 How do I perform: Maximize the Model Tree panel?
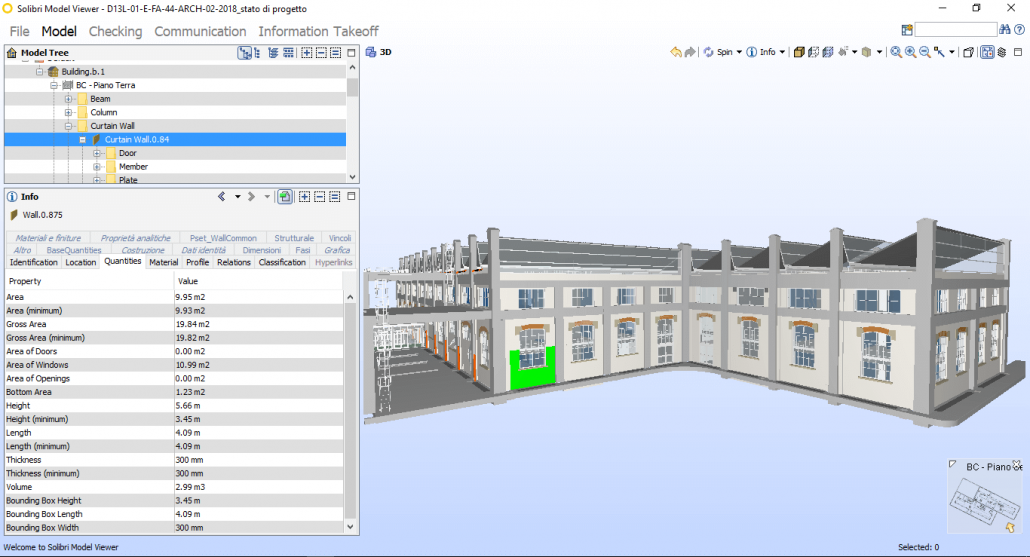click(351, 53)
